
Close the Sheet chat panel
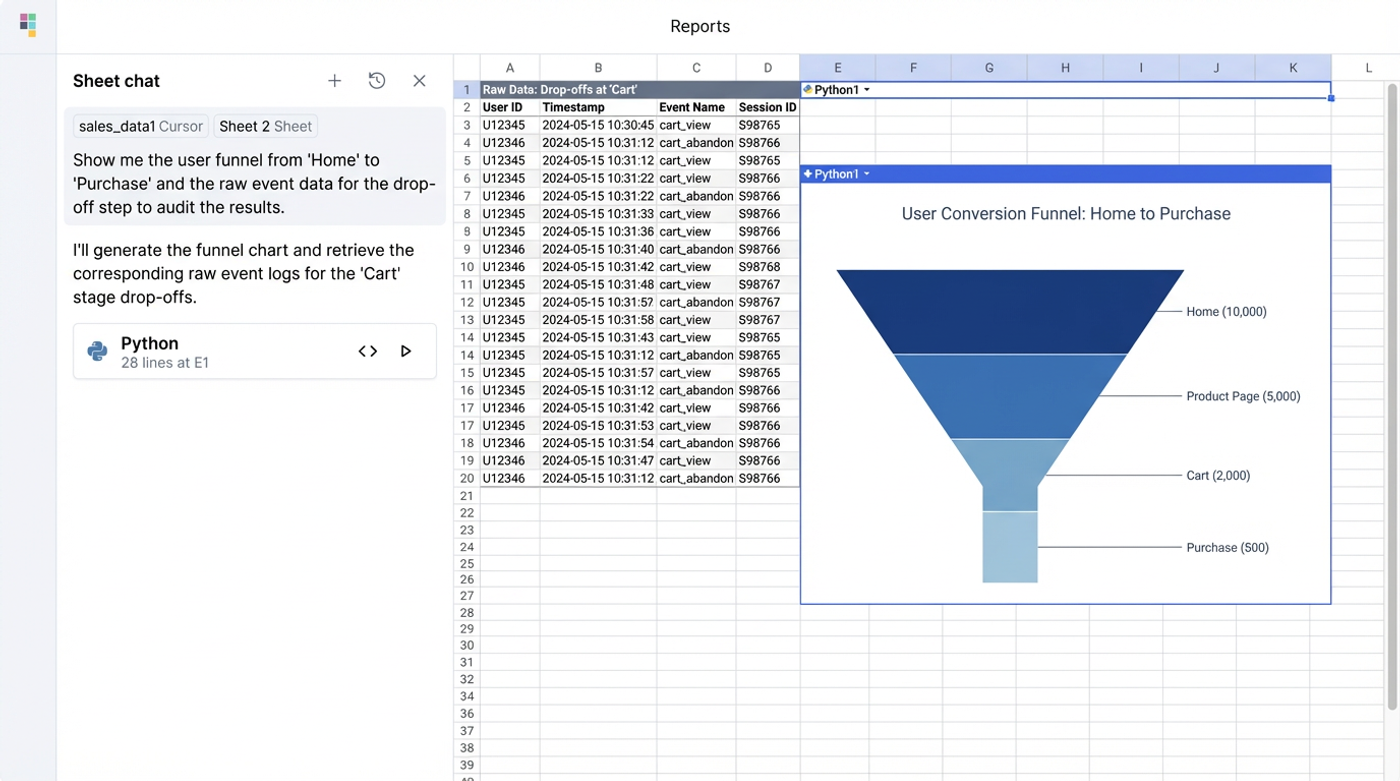point(419,81)
